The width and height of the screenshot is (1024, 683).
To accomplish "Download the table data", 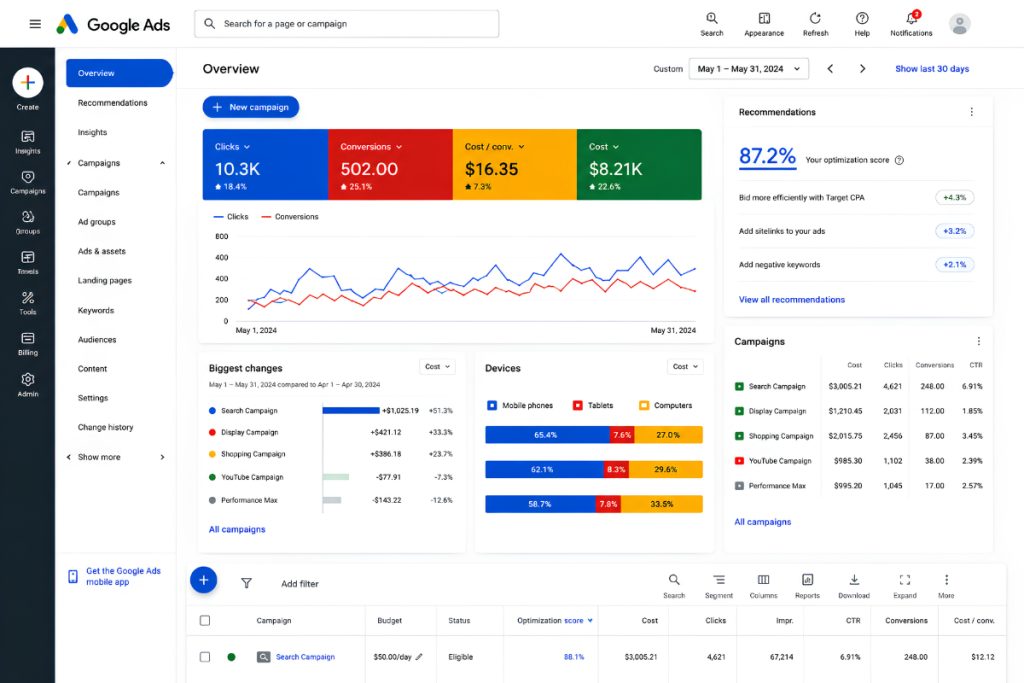I will [854, 586].
